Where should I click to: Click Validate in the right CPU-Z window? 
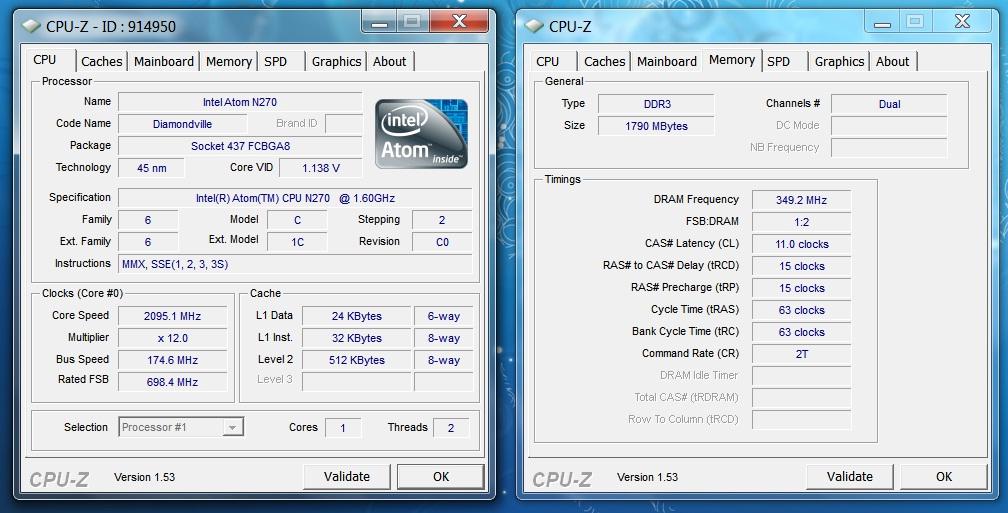(x=849, y=476)
